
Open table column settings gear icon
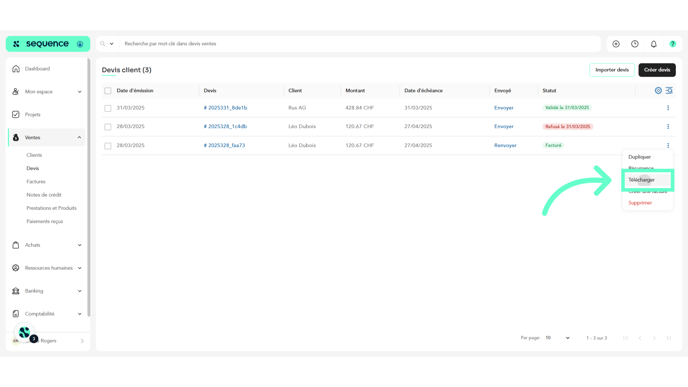658,90
